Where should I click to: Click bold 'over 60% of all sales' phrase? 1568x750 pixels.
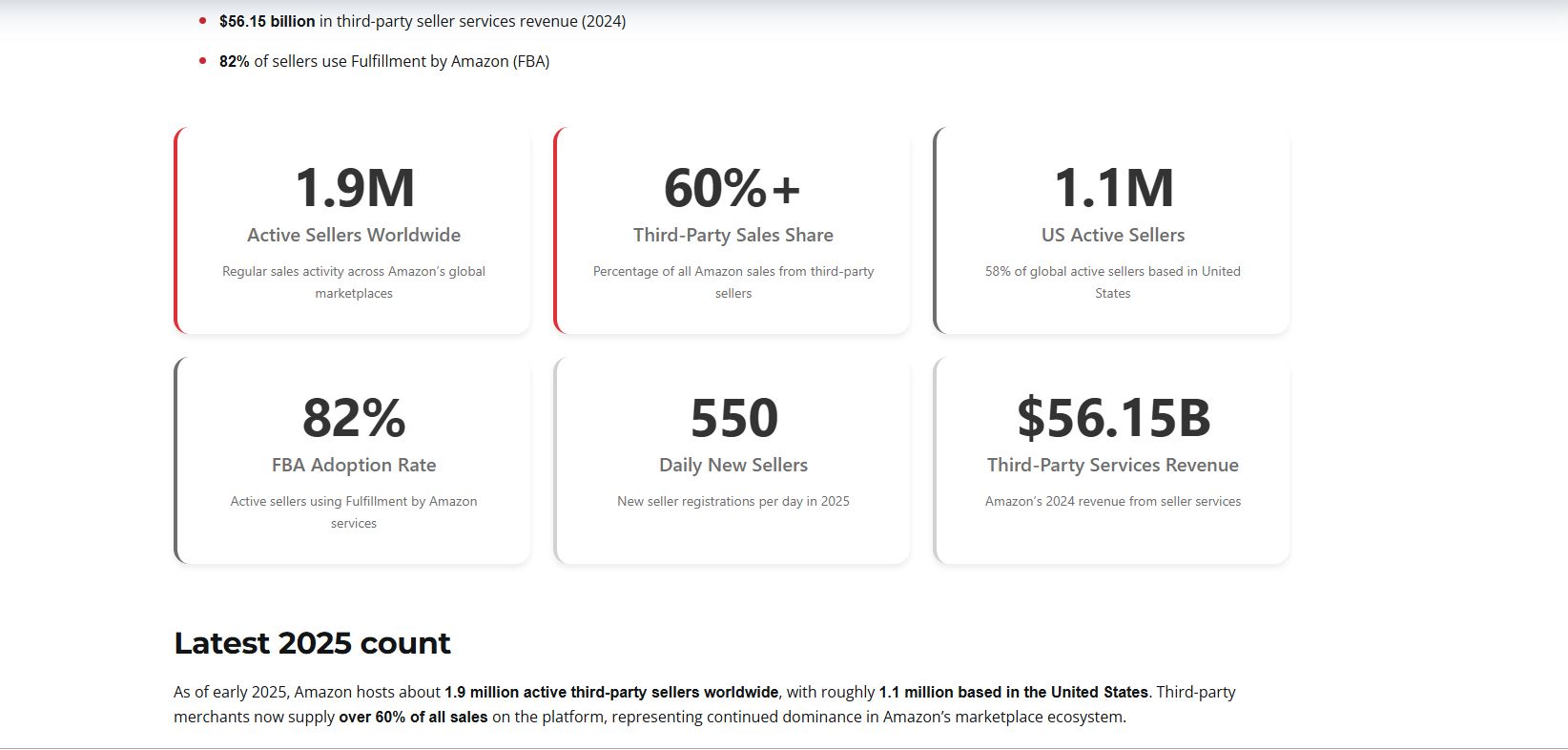(413, 717)
